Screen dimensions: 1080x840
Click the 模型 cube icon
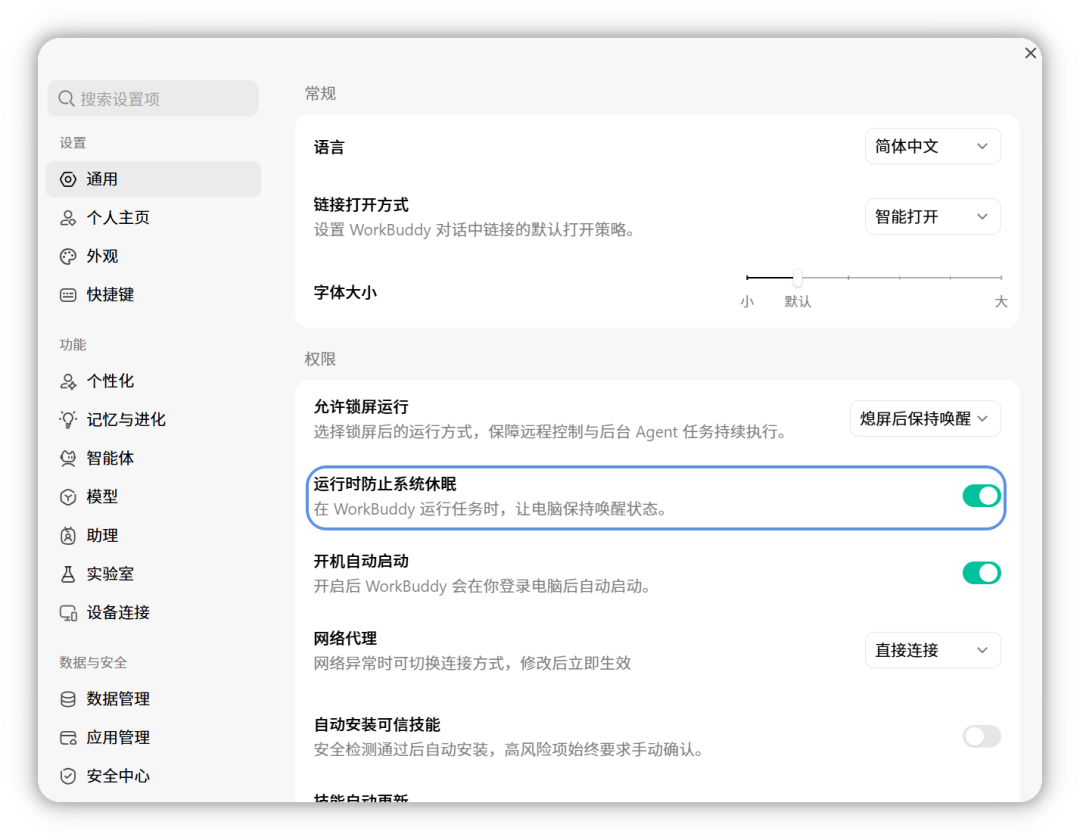(68, 497)
